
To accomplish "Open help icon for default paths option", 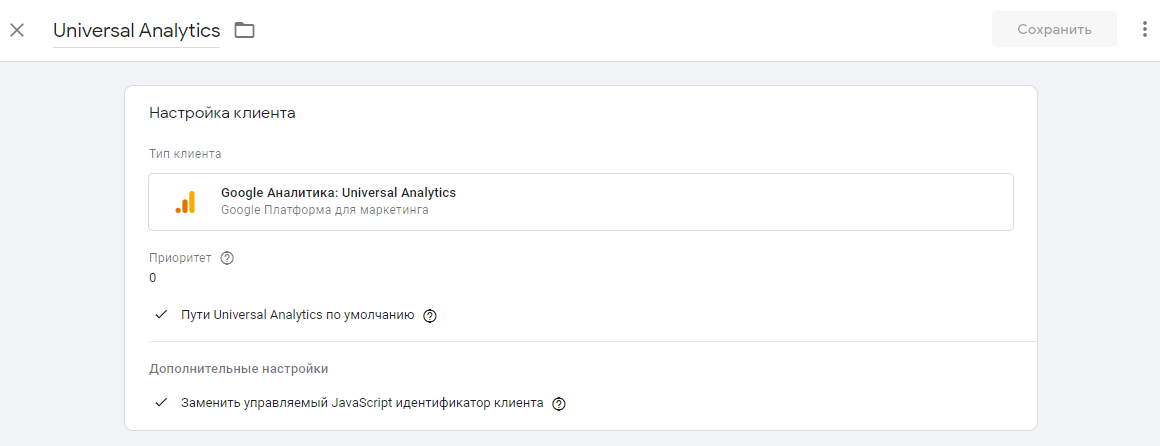I will (x=430, y=316).
